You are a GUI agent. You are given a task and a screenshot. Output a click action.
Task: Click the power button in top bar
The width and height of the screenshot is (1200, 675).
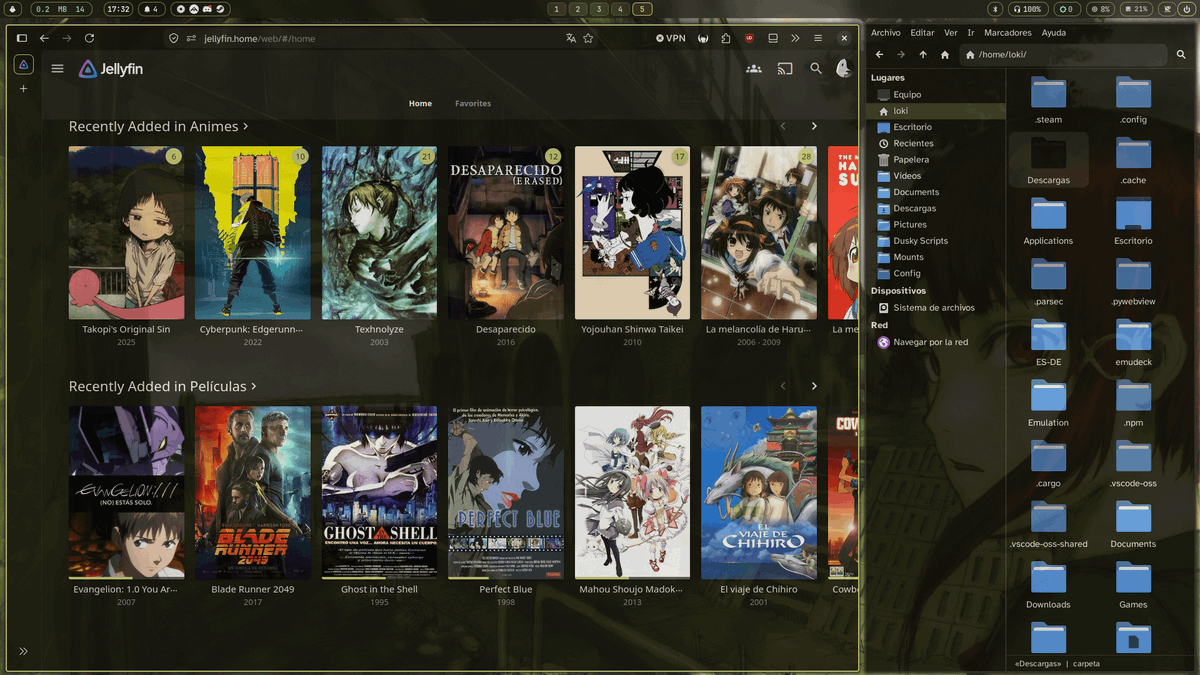point(1185,9)
